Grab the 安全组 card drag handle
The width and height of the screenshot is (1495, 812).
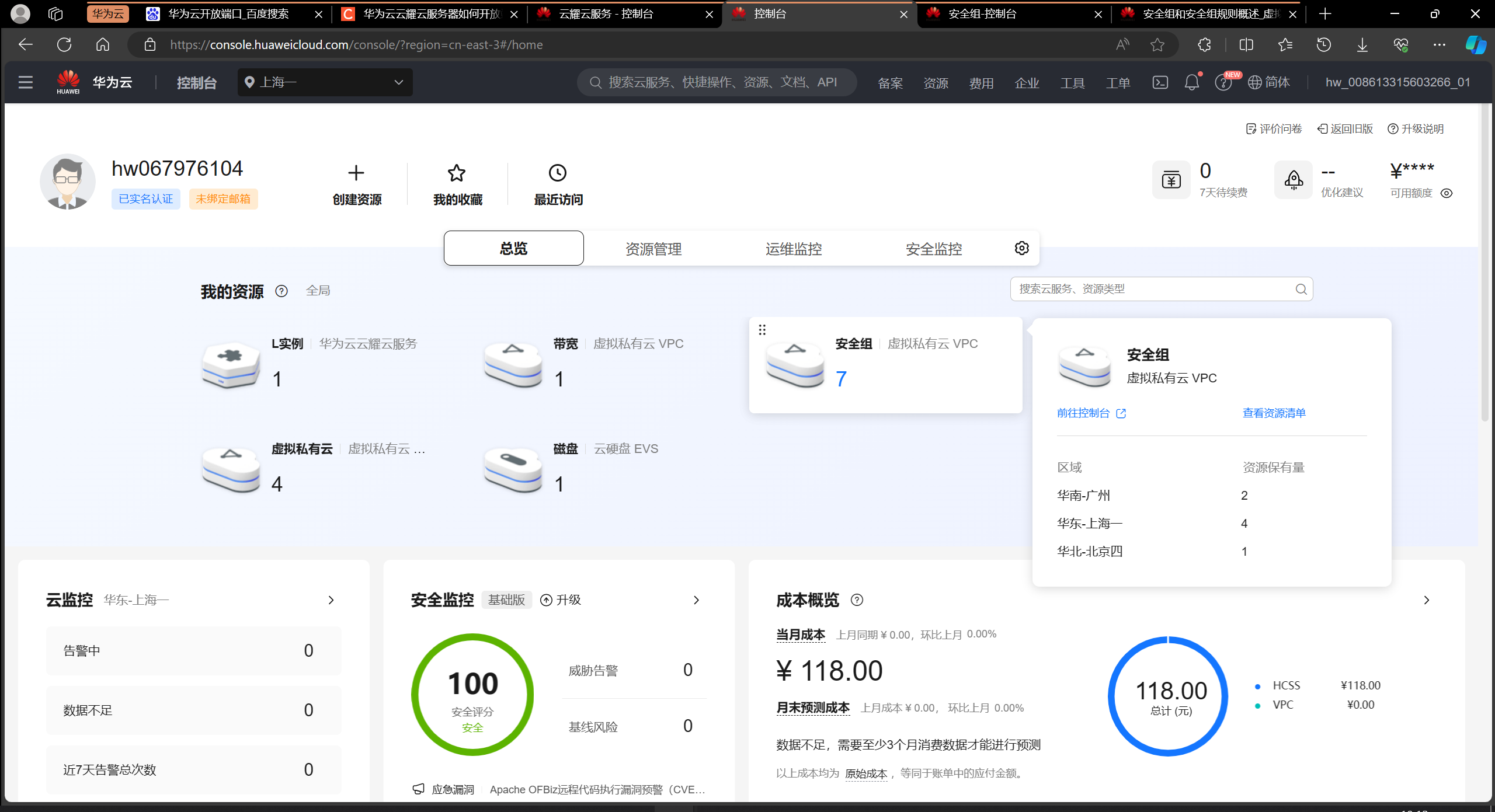(762, 330)
